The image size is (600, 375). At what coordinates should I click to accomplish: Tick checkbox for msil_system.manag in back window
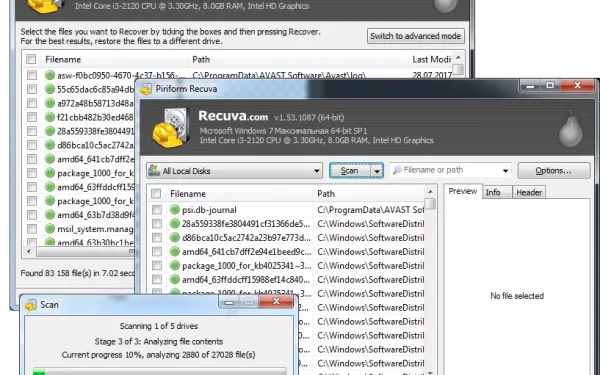[x=32, y=229]
